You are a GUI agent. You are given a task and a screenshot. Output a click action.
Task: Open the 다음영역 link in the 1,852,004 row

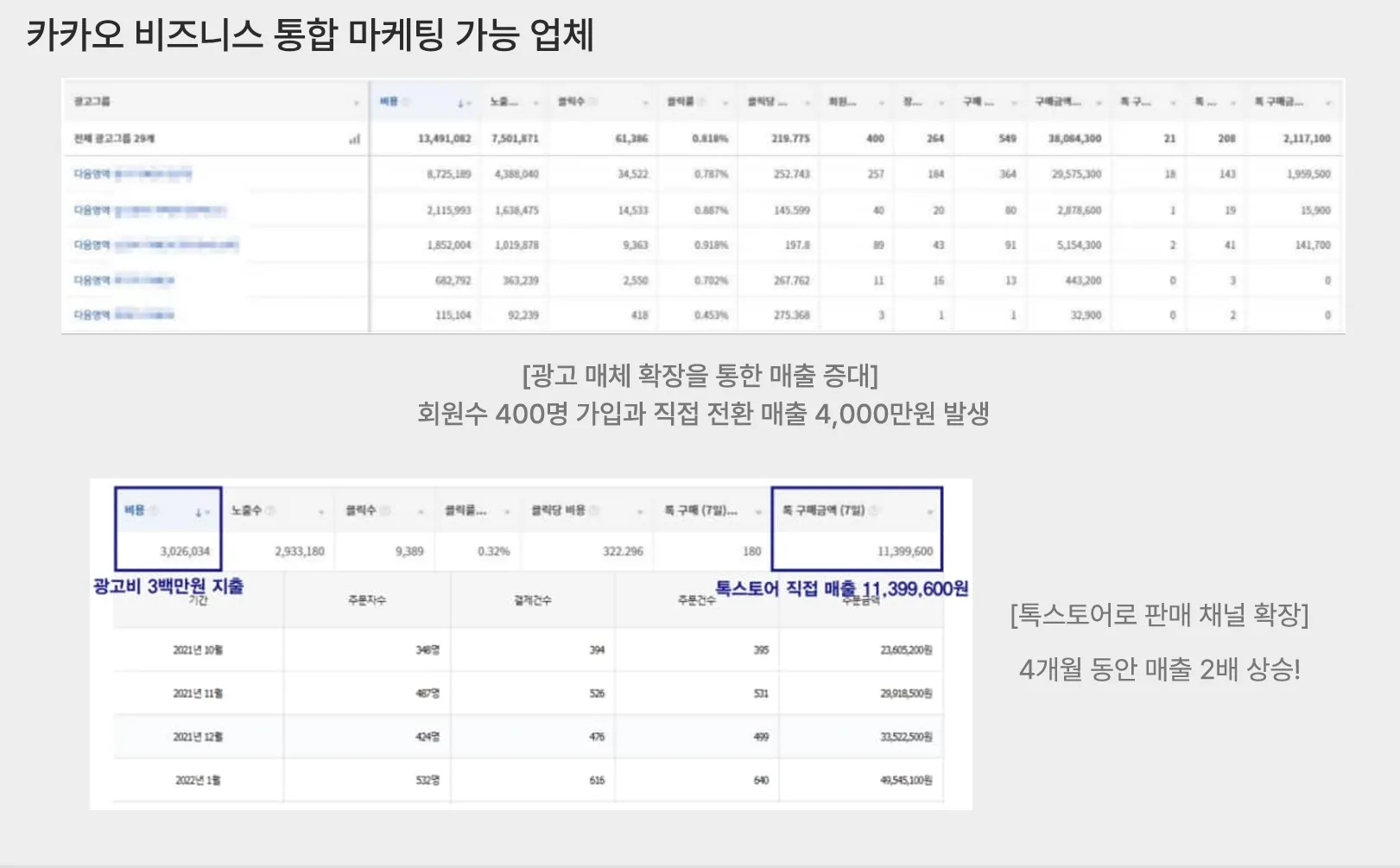click(155, 244)
